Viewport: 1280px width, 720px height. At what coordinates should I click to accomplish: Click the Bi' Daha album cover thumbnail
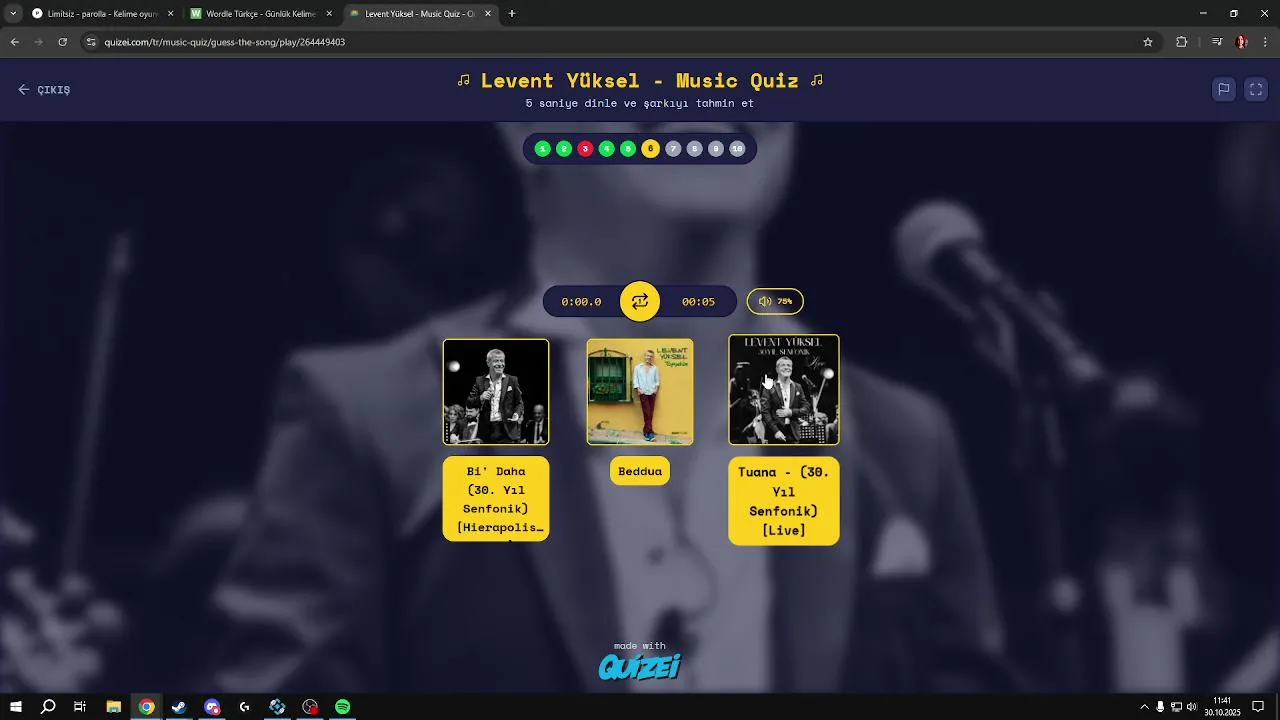[496, 392]
